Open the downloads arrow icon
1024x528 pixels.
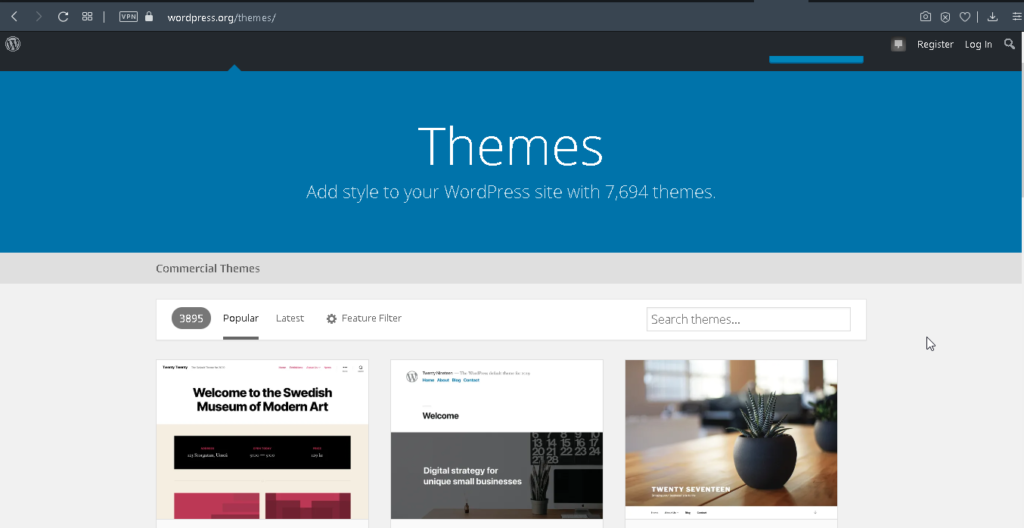pyautogui.click(x=992, y=17)
